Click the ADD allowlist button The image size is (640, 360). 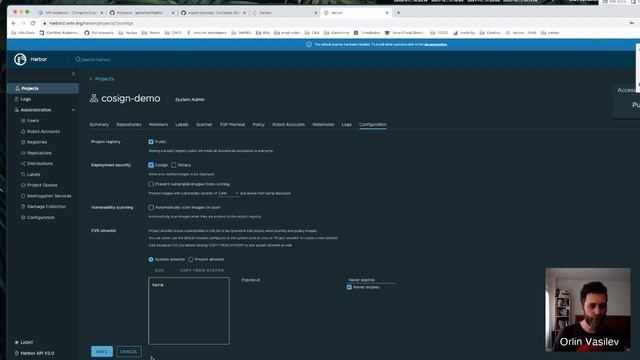click(x=159, y=270)
